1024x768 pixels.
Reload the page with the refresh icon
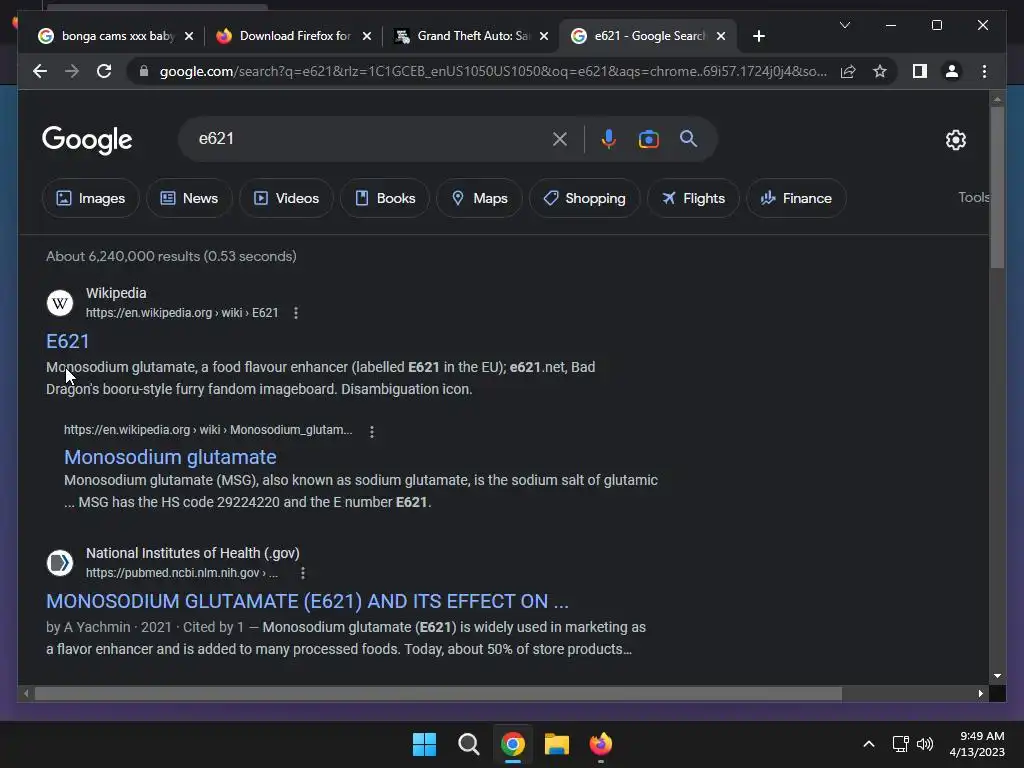pyautogui.click(x=104, y=71)
